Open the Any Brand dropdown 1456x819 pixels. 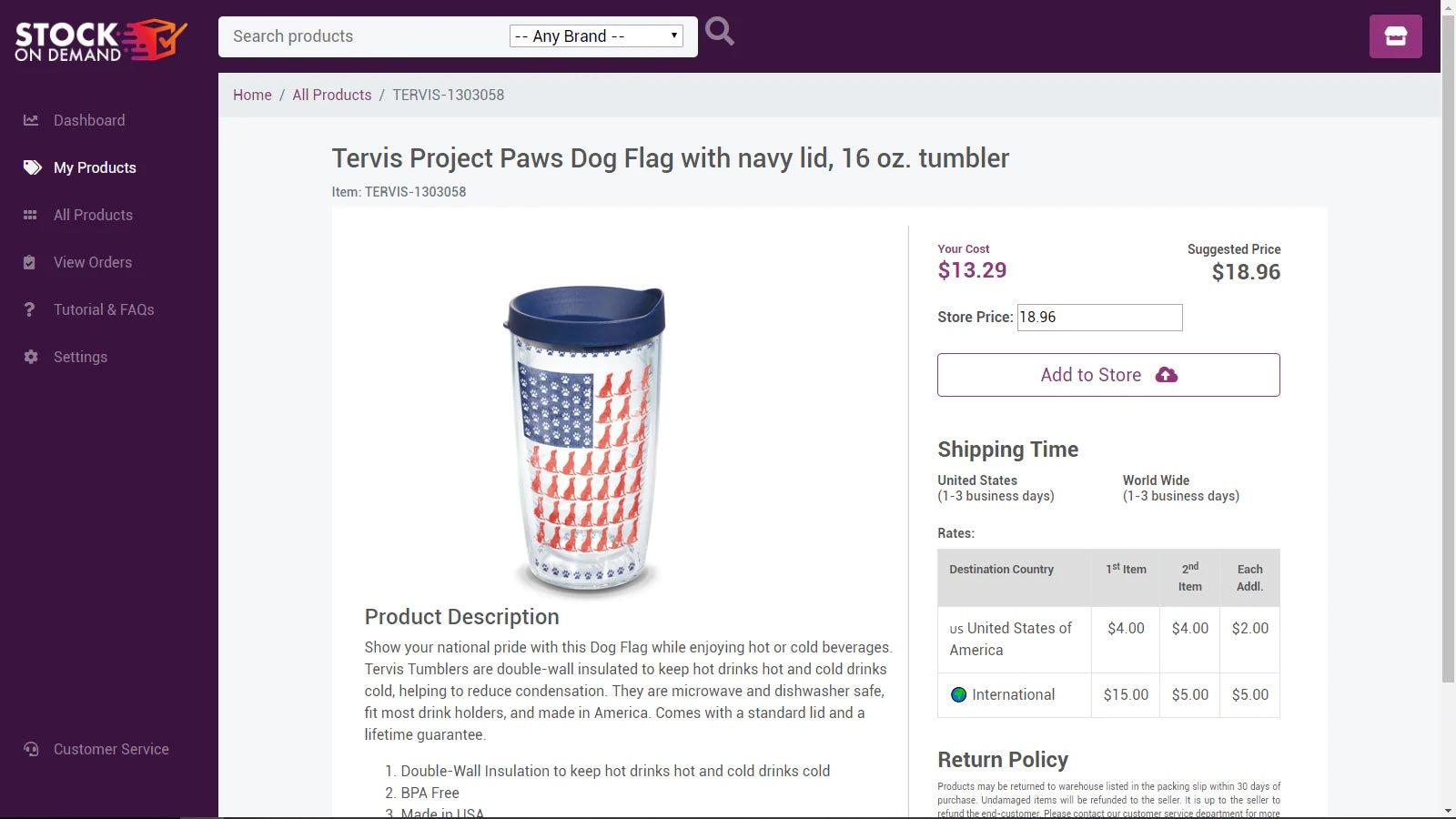(x=596, y=35)
